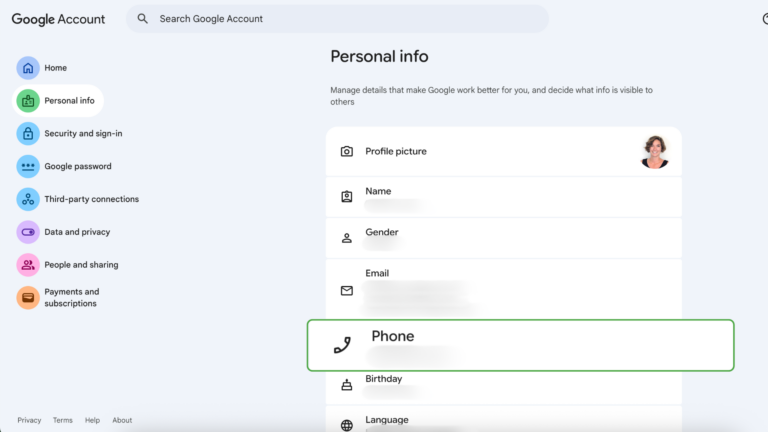Image resolution: width=768 pixels, height=432 pixels.
Task: Click the globe icon beside Language
Action: [347, 425]
